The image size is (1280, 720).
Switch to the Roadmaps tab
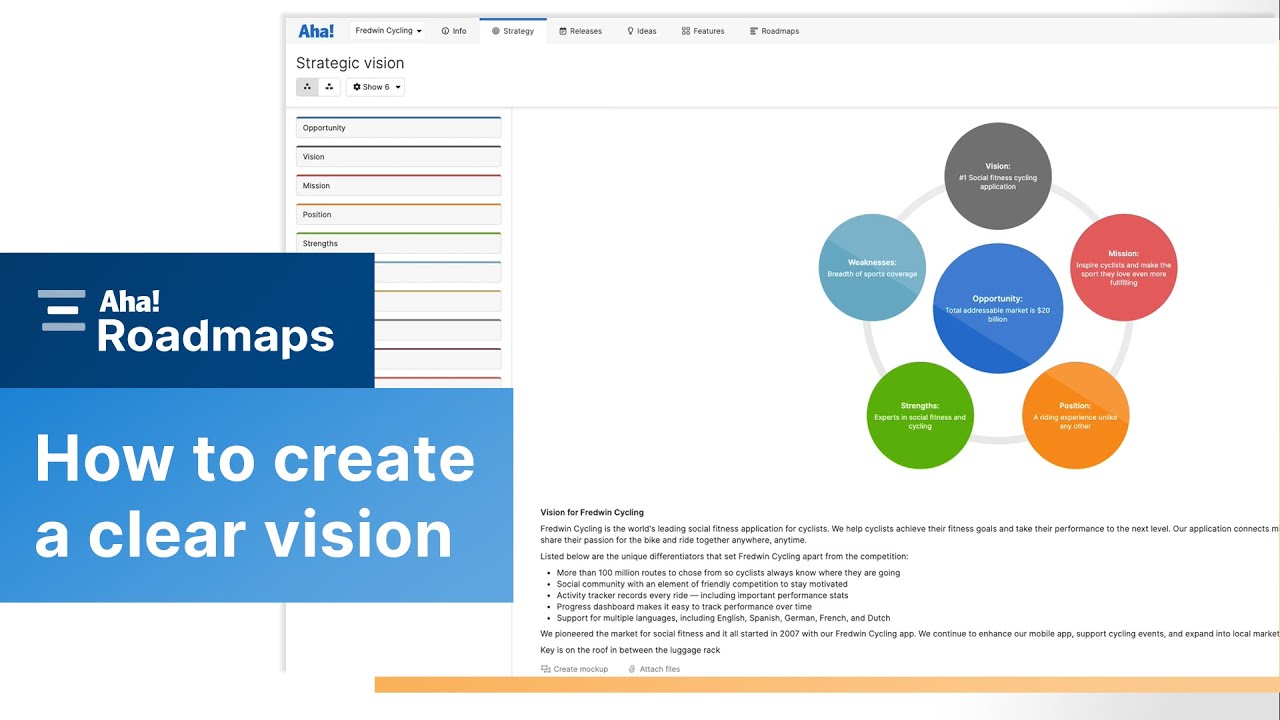(774, 31)
